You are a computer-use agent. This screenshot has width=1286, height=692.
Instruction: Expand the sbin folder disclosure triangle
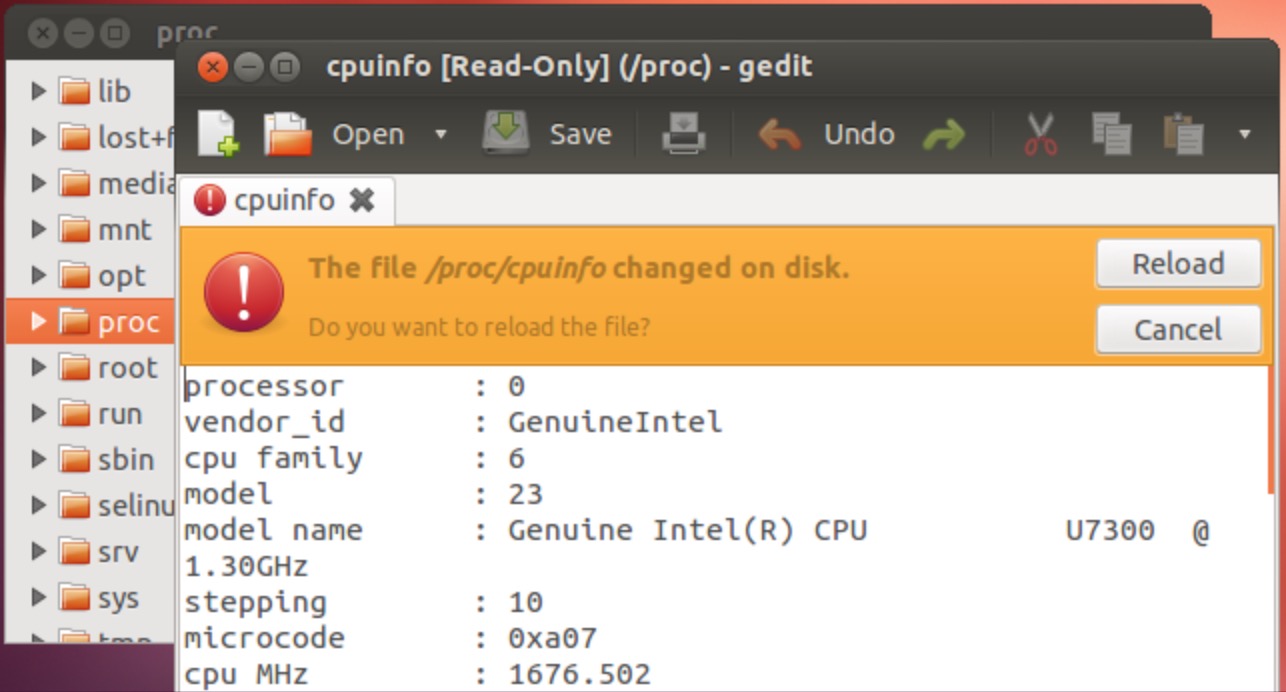pos(38,459)
